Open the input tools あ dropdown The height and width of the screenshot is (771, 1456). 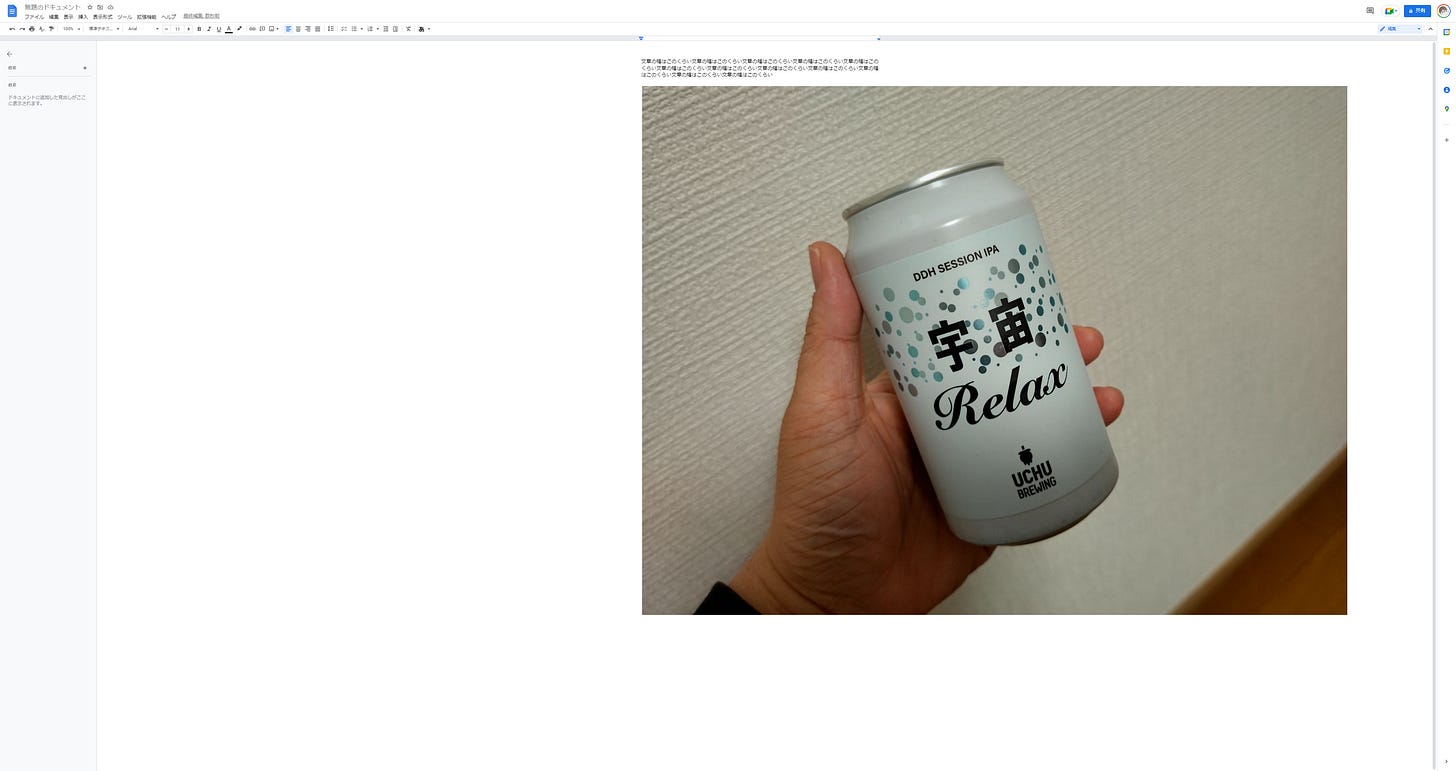click(x=424, y=29)
